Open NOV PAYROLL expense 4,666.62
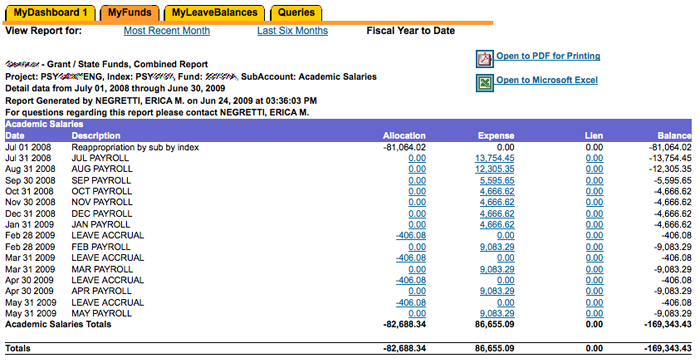 (497, 202)
